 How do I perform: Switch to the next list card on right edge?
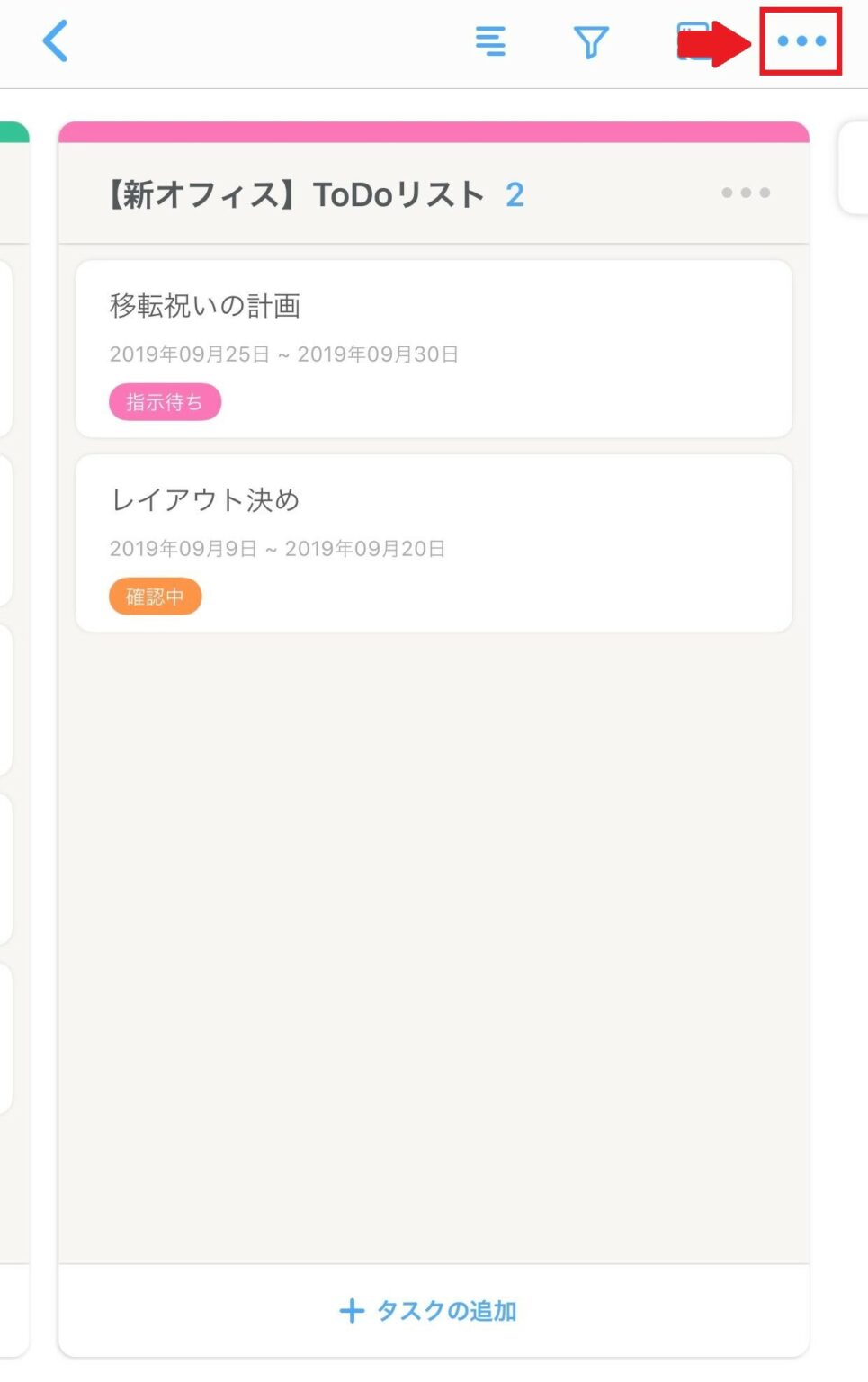[x=854, y=168]
